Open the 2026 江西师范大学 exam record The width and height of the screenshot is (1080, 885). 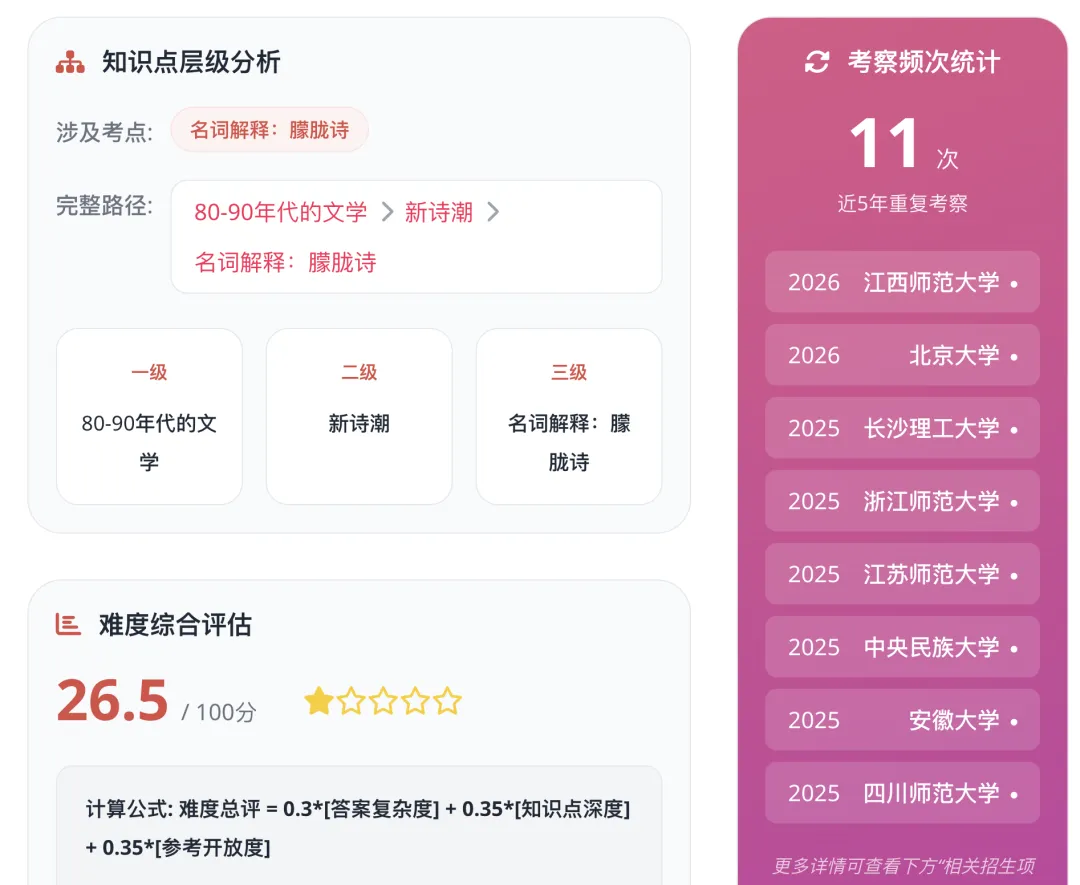point(902,282)
